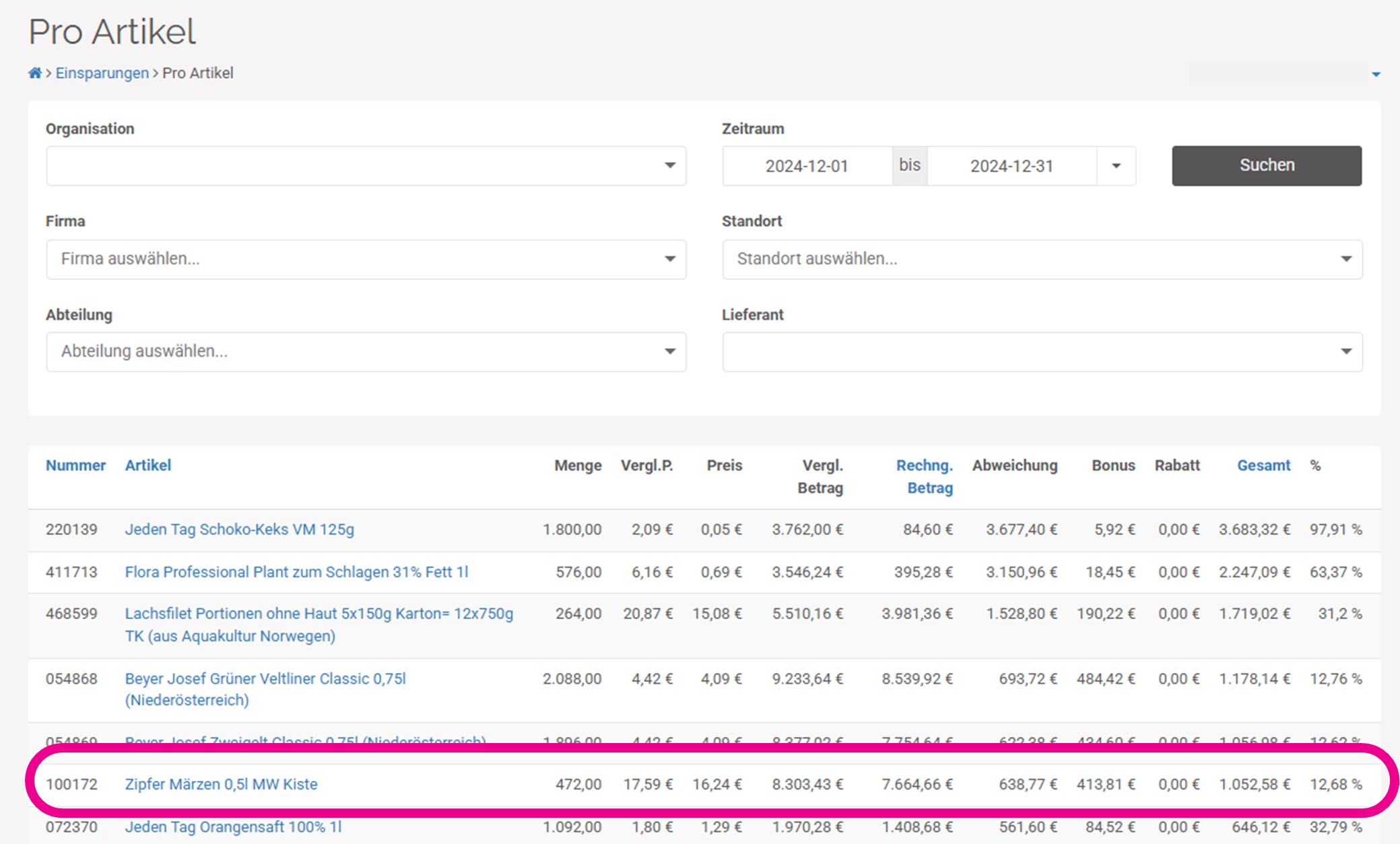Click Gesamt value 3.683,32 €
This screenshot has width=1400, height=844.
pos(1255,530)
